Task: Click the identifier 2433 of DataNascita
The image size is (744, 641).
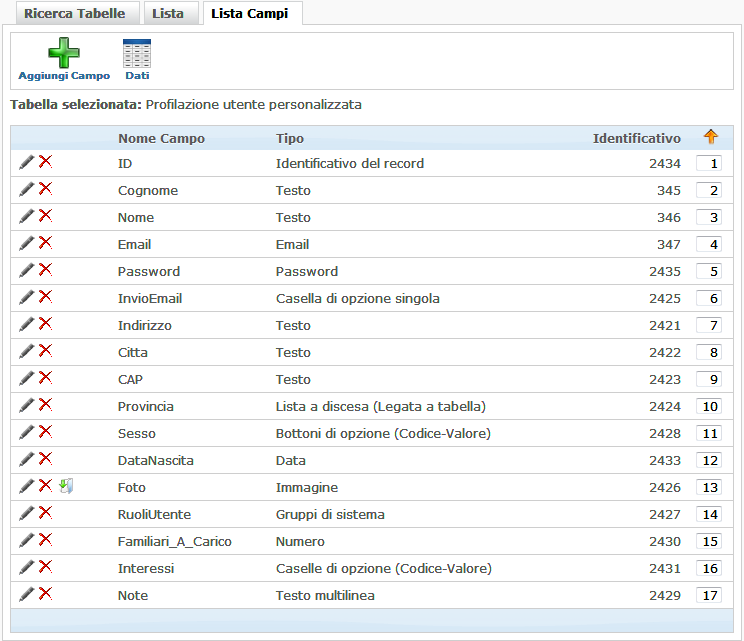Action: [x=665, y=461]
